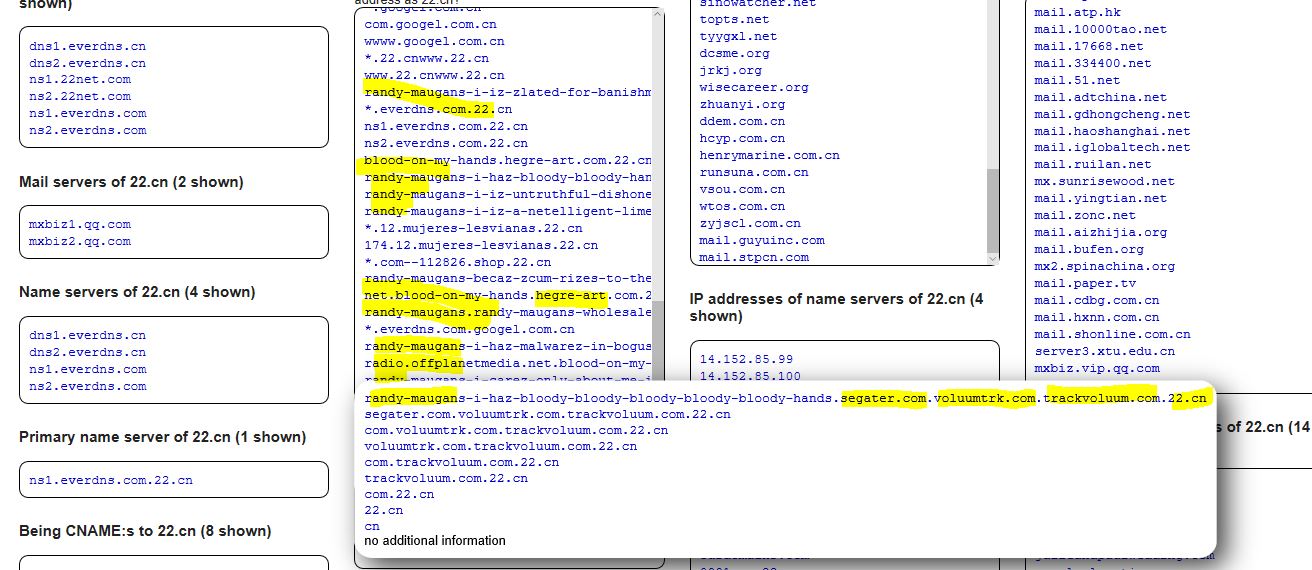Open the wisecareer.org link

click(x=754, y=87)
